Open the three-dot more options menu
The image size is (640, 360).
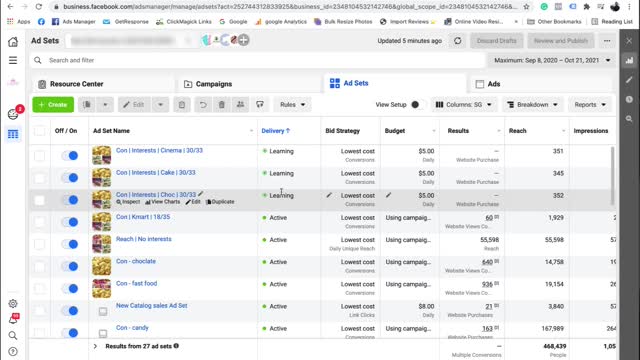[x=607, y=41]
